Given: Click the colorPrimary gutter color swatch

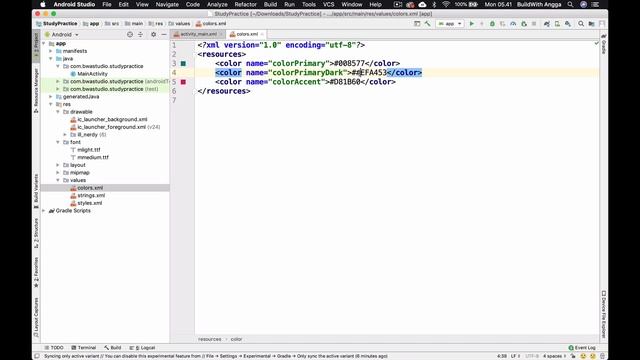Looking at the screenshot, I should click(x=183, y=63).
